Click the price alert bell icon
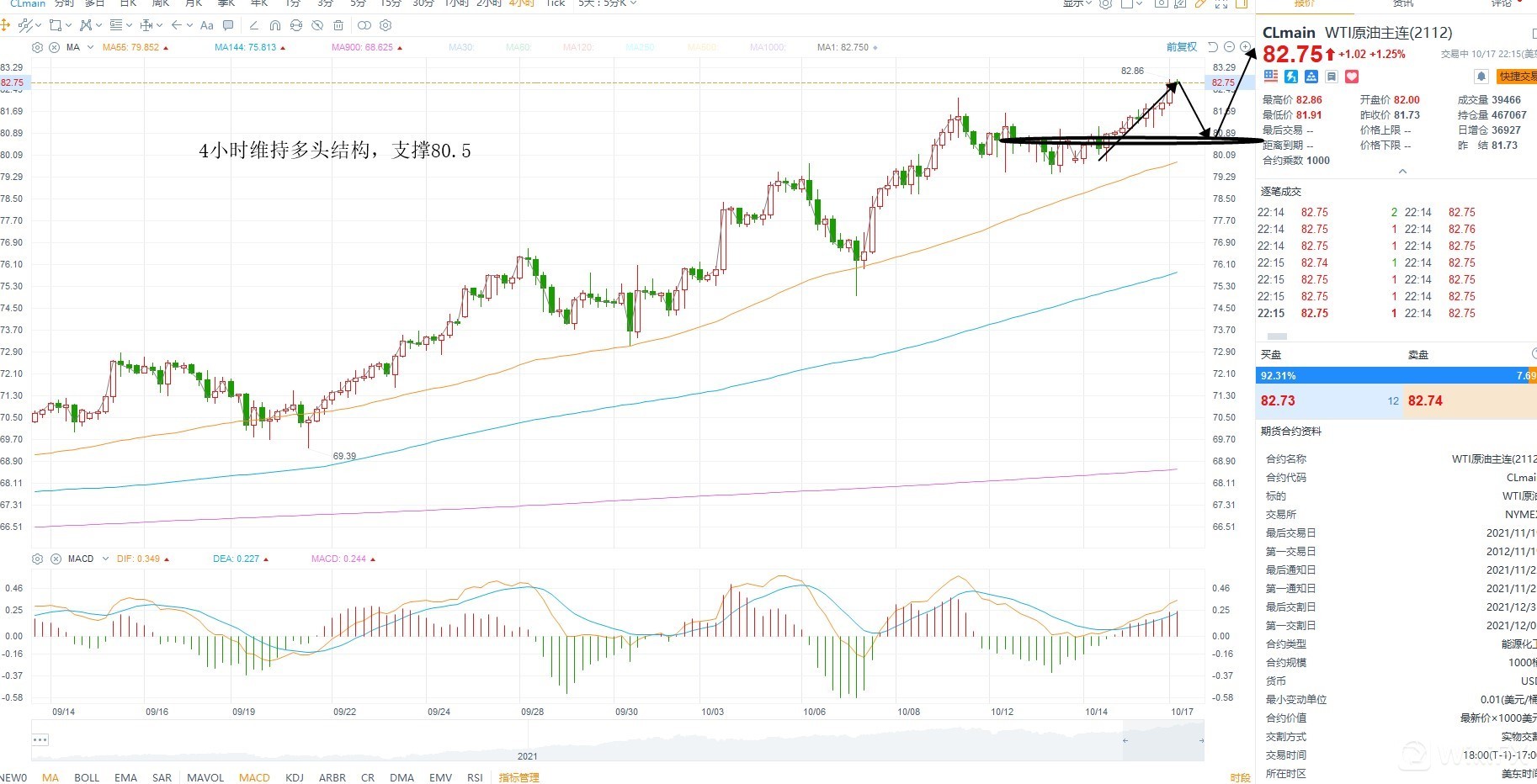The width and height of the screenshot is (1537, 784). (x=1481, y=77)
